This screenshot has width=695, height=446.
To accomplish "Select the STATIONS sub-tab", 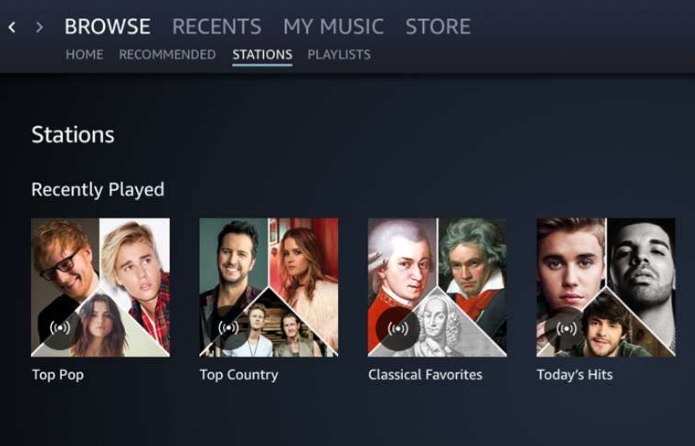I will [x=262, y=55].
